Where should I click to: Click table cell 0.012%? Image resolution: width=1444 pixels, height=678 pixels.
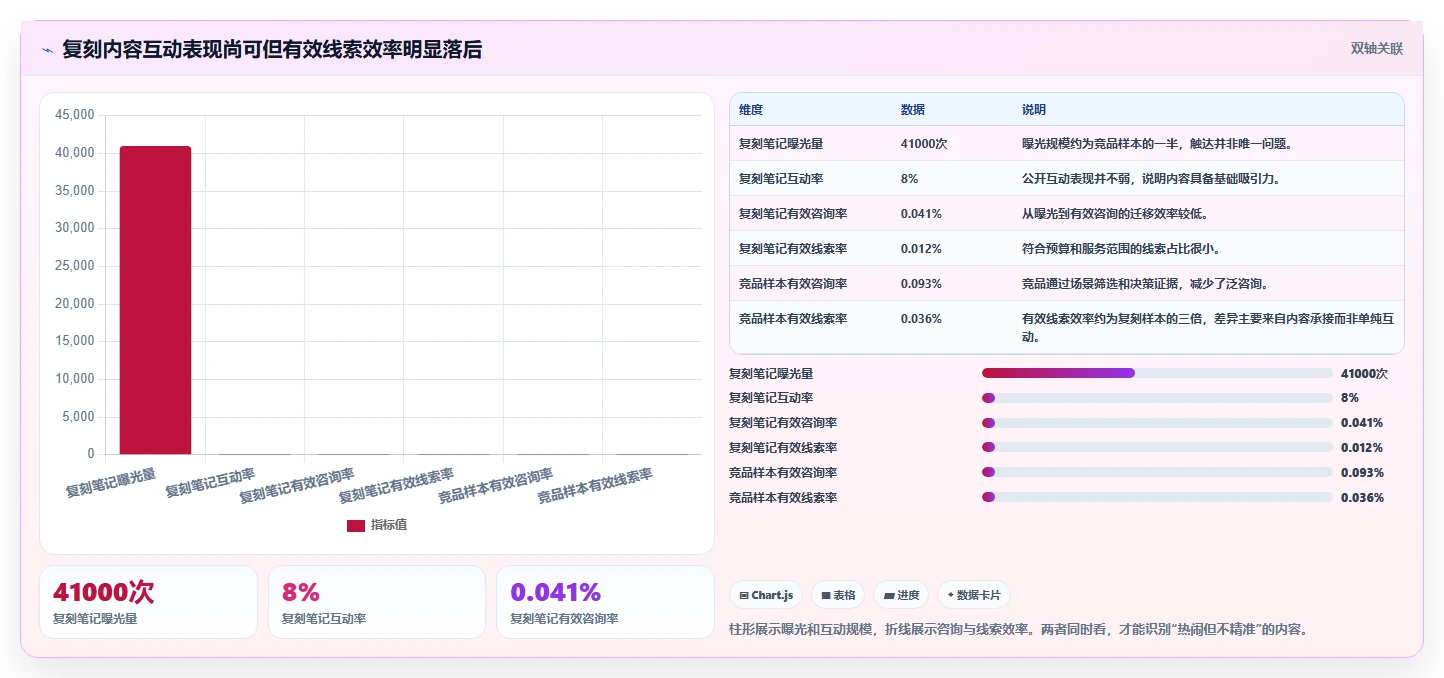tap(921, 249)
